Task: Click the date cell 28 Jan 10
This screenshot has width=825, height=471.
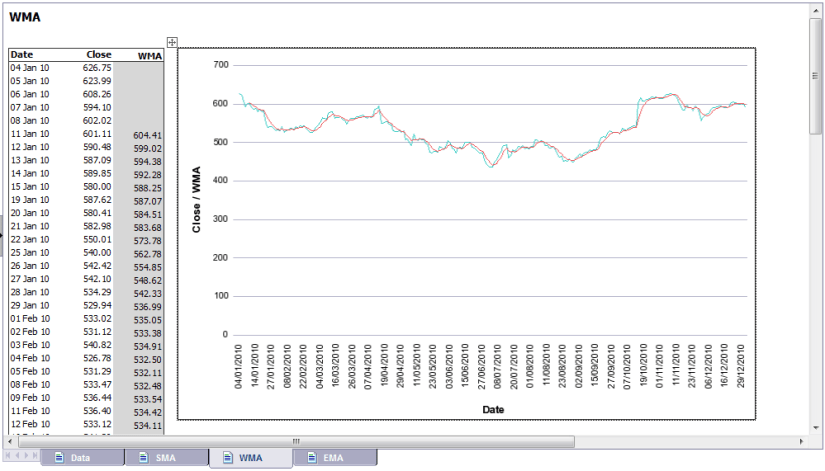Action: pyautogui.click(x=30, y=292)
